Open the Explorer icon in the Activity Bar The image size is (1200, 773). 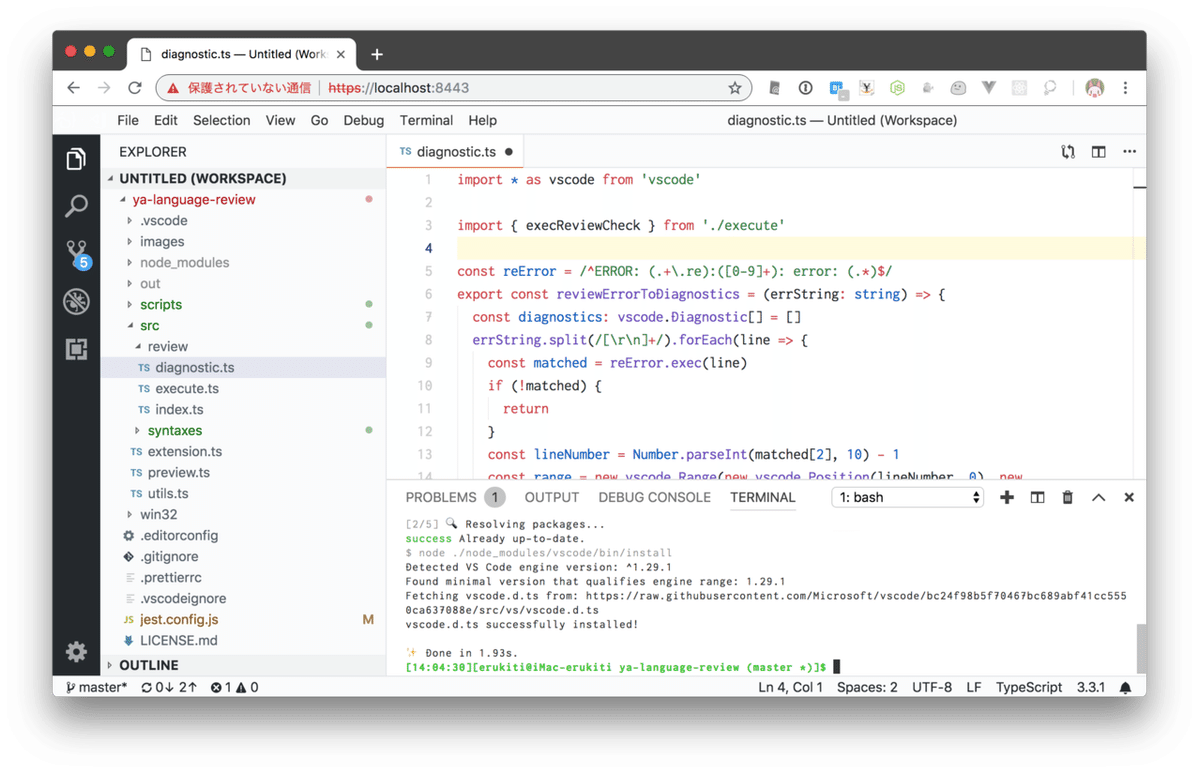77,158
